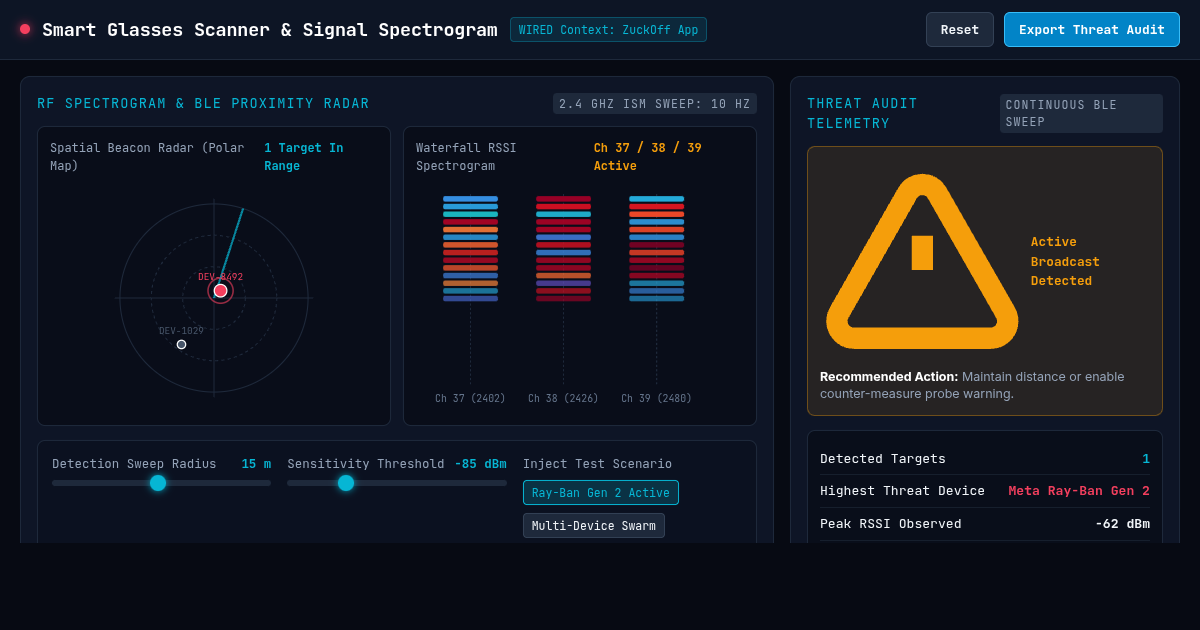
Task: Click the 'Highest Threat Device' label
Action: click(902, 491)
